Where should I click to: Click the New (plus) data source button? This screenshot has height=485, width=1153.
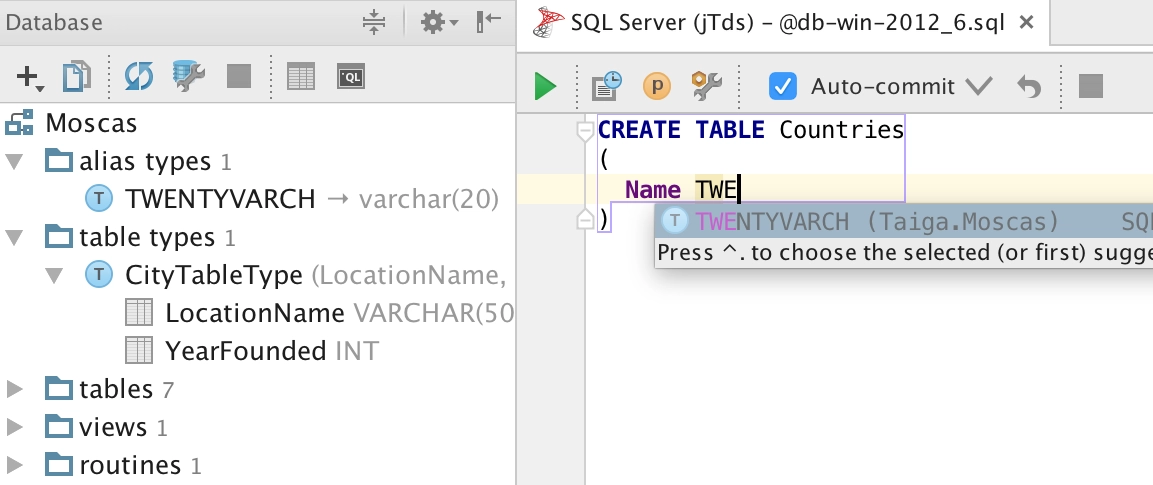coord(29,76)
